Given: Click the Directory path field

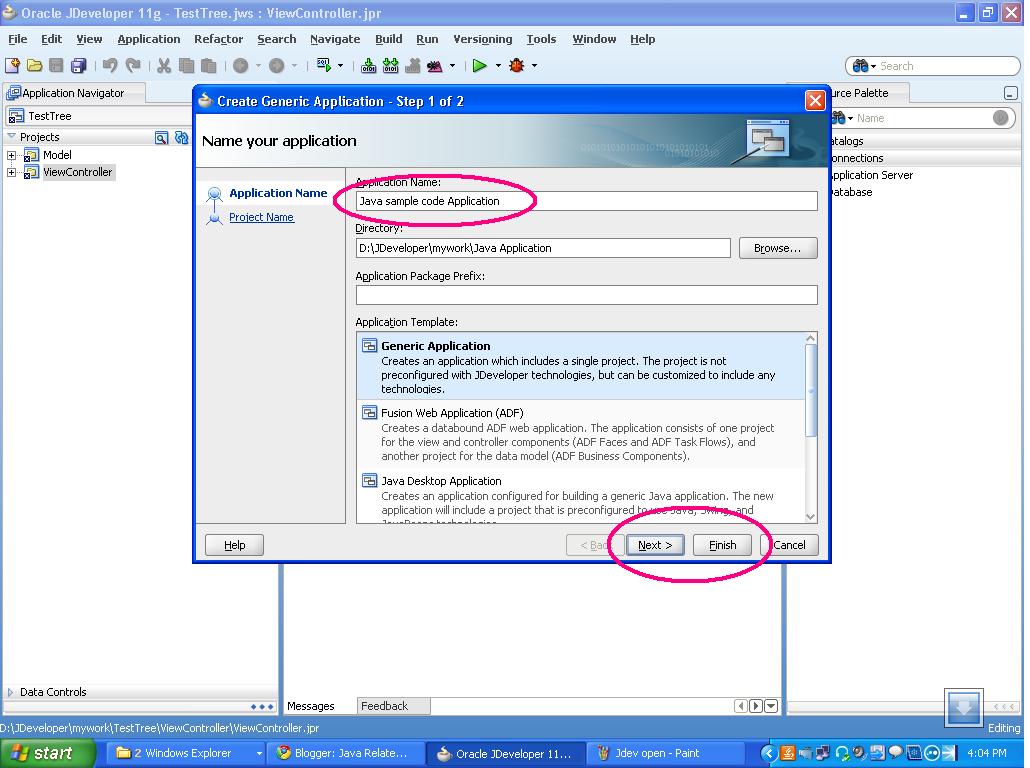Looking at the screenshot, I should [543, 248].
